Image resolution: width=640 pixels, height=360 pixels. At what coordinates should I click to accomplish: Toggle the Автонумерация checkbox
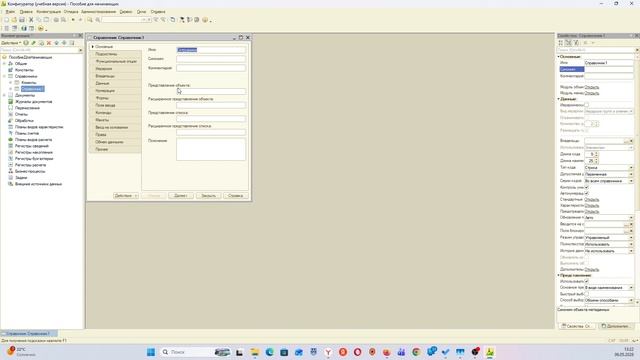pos(587,193)
